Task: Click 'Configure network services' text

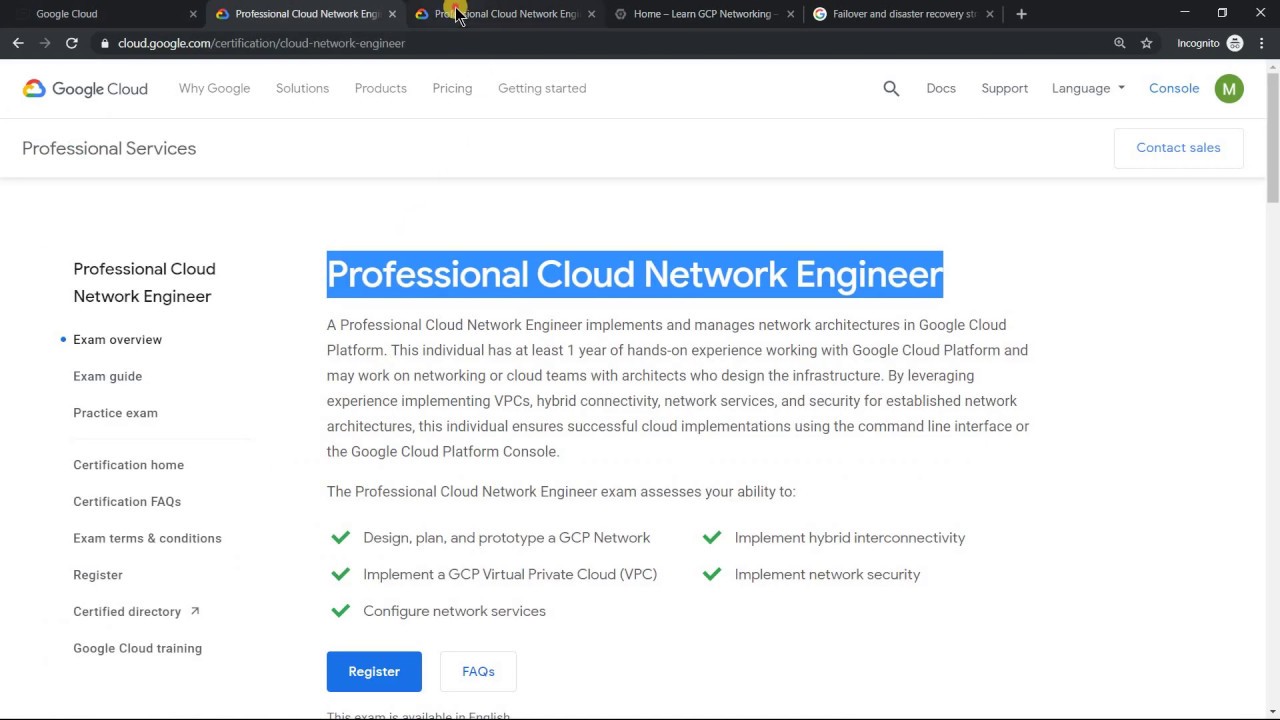Action: pos(454,611)
